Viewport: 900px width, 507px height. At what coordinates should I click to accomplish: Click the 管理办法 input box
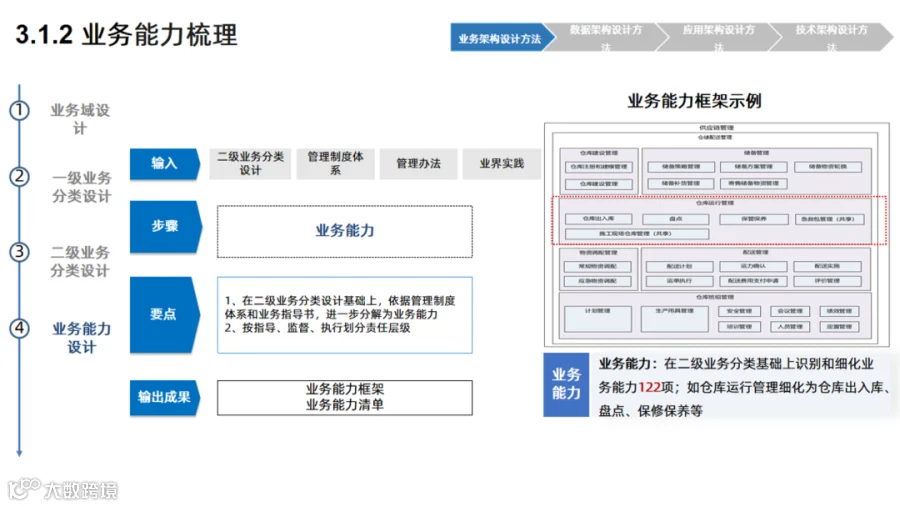click(x=418, y=164)
